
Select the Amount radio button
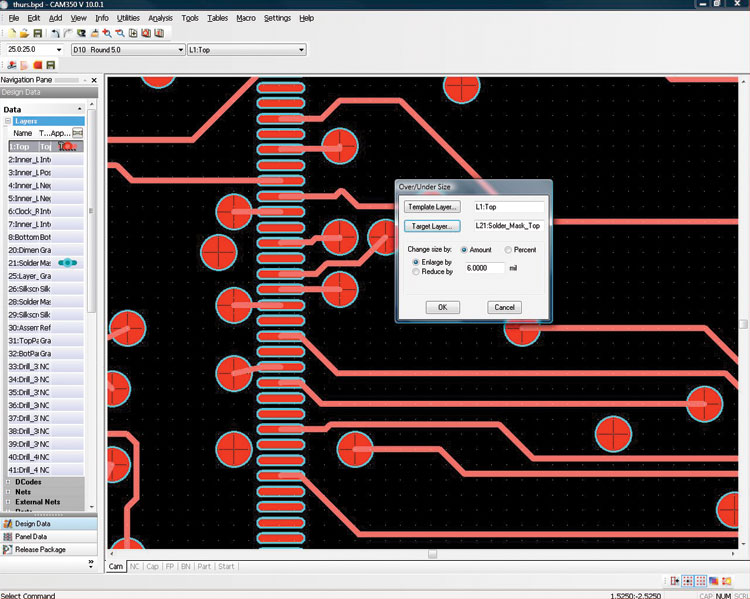[x=465, y=249]
